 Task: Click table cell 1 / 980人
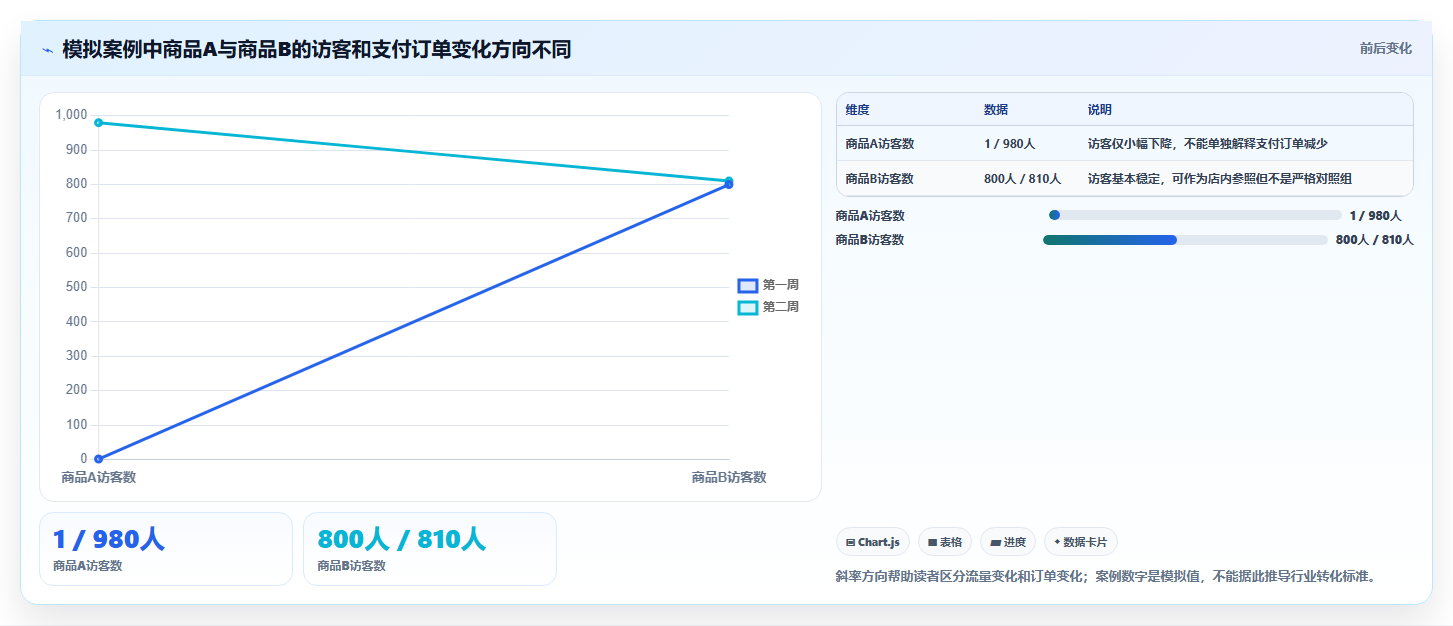click(1009, 144)
